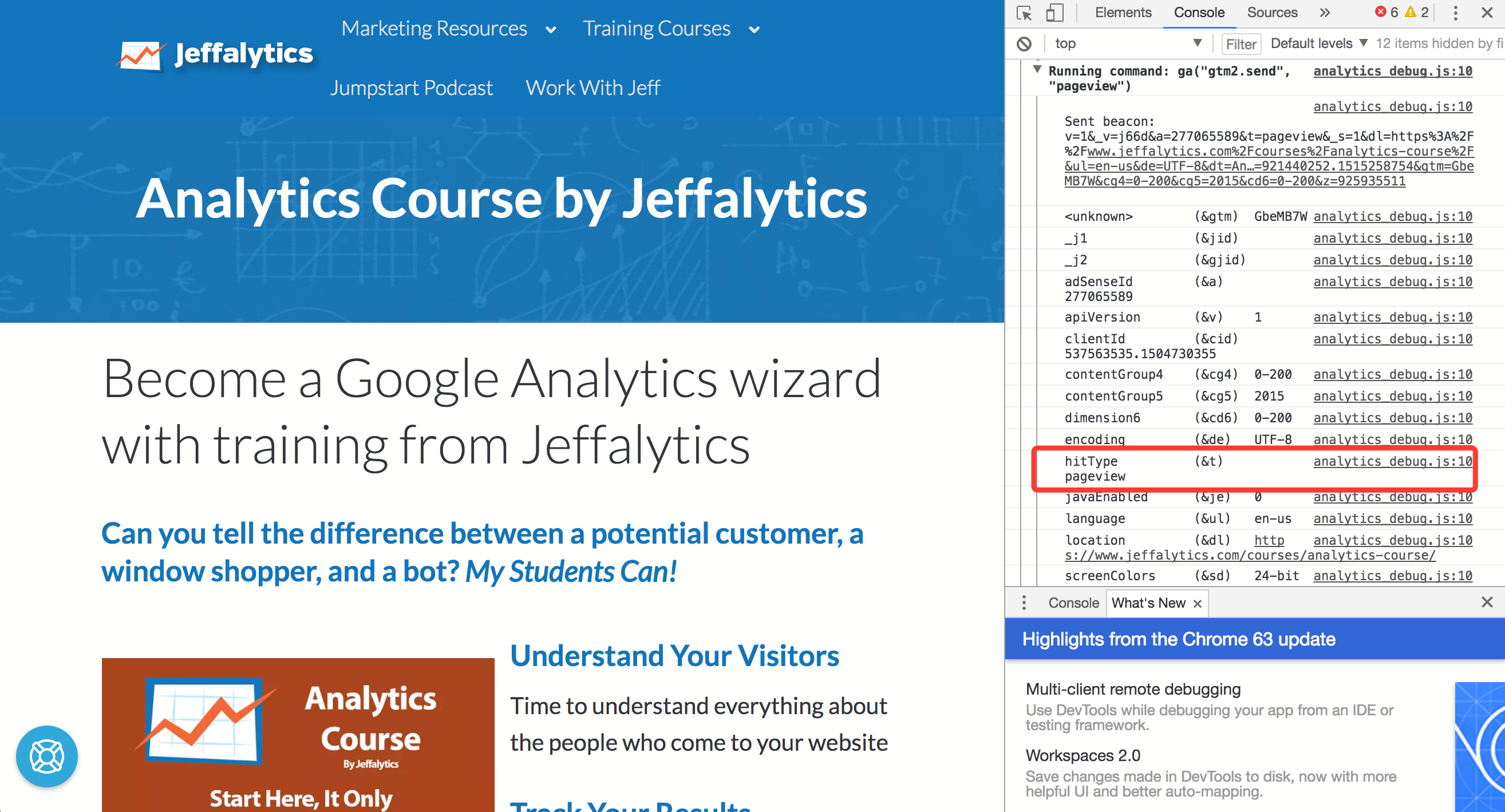Open the top context selector dropdown
Screen dimensions: 1505x812
point(1128,44)
